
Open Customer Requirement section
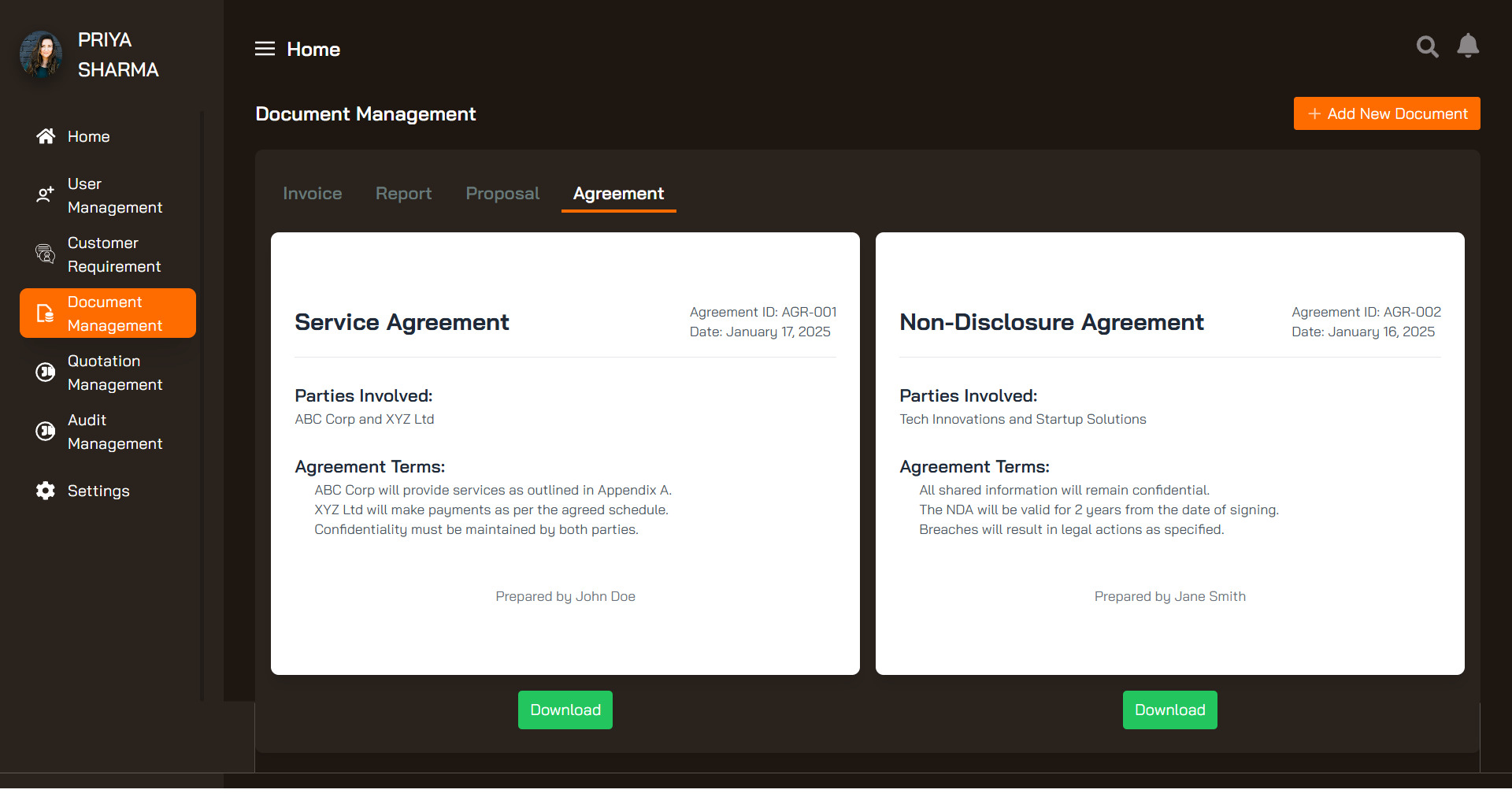108,254
